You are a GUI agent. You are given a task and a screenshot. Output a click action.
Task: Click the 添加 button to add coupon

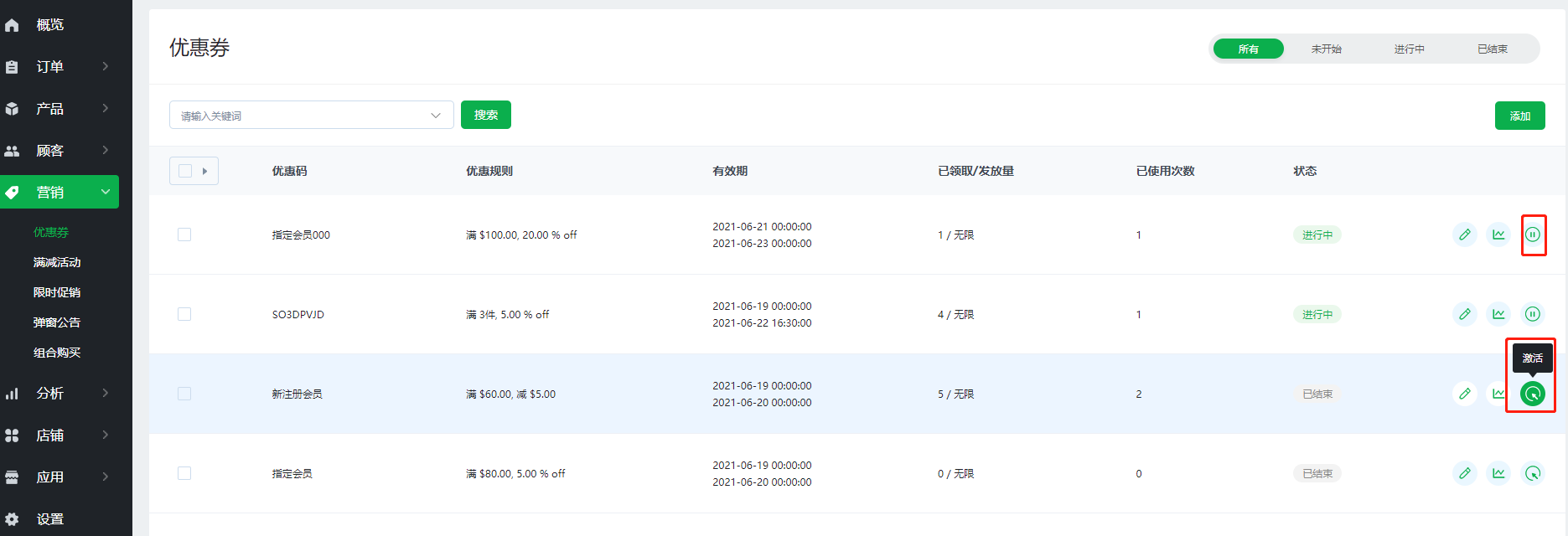click(x=1519, y=116)
